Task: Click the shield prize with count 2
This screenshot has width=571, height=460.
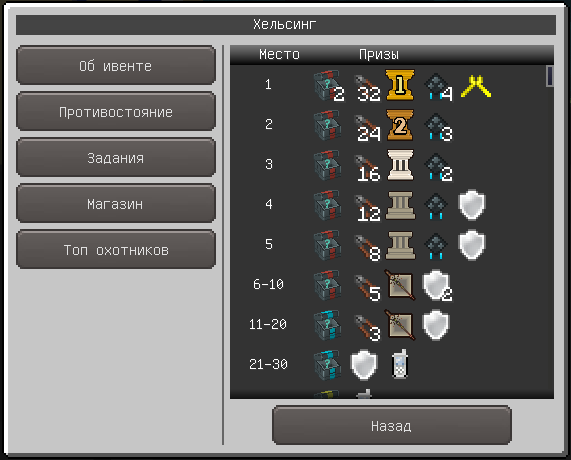Action: [437, 286]
